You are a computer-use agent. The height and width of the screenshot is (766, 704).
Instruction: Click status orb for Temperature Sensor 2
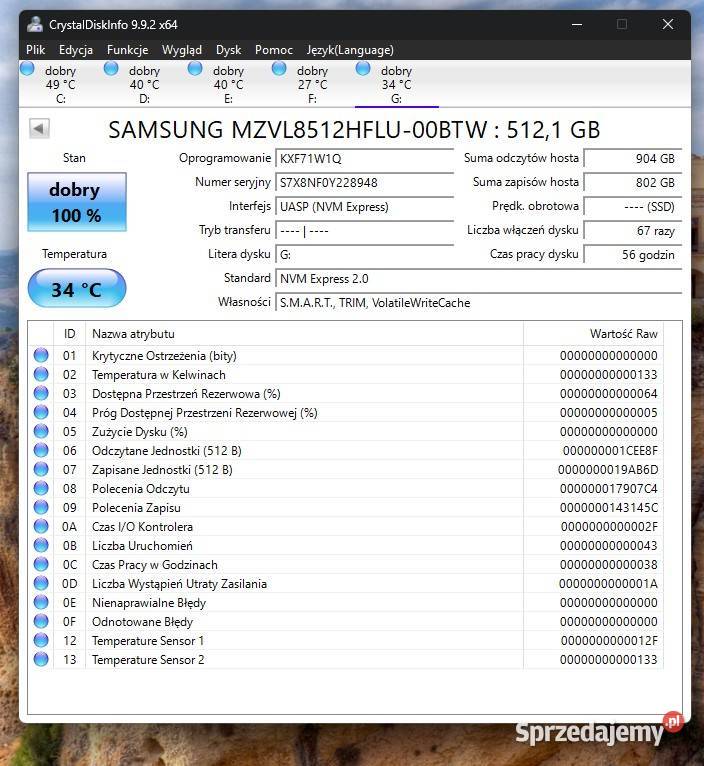tap(41, 659)
